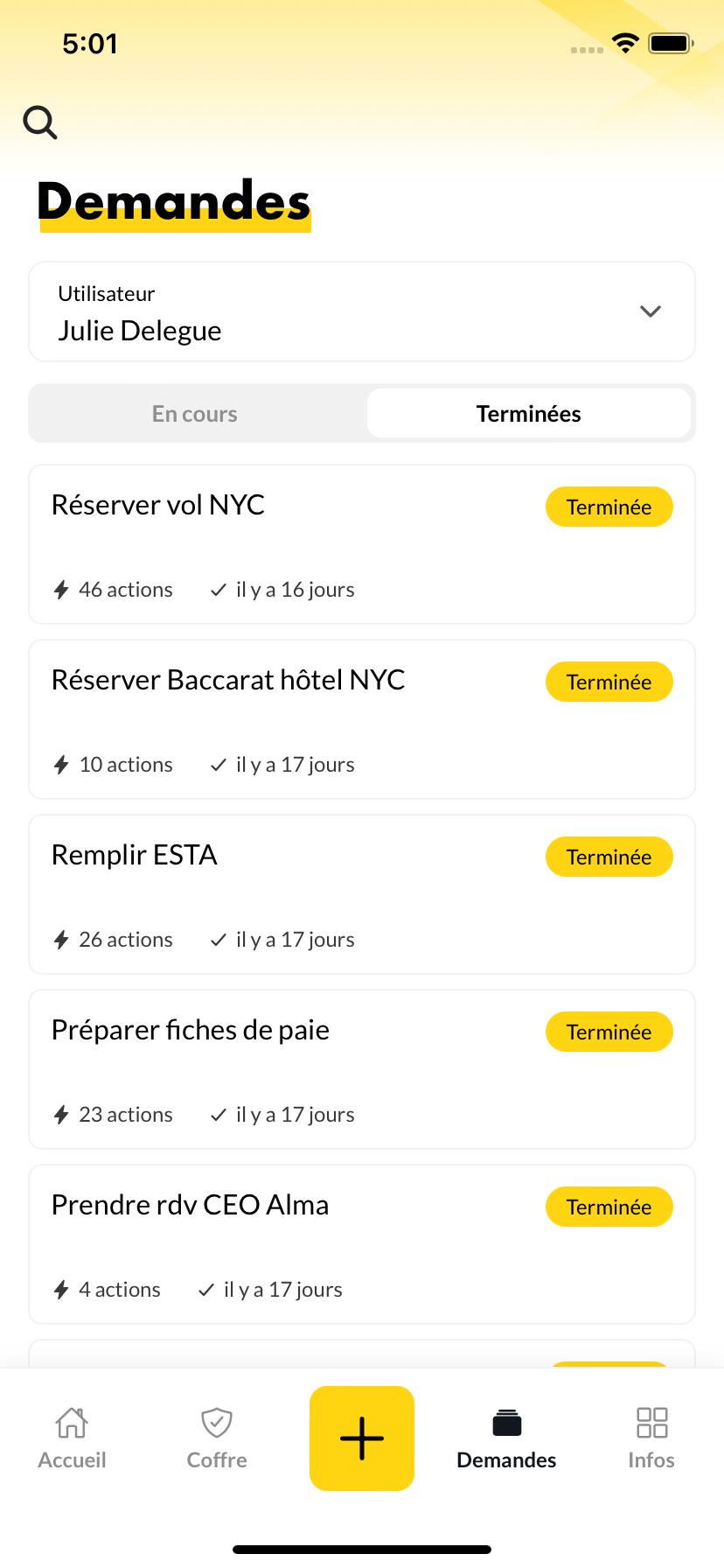Tap lightning icon beside 46 actions

[61, 590]
